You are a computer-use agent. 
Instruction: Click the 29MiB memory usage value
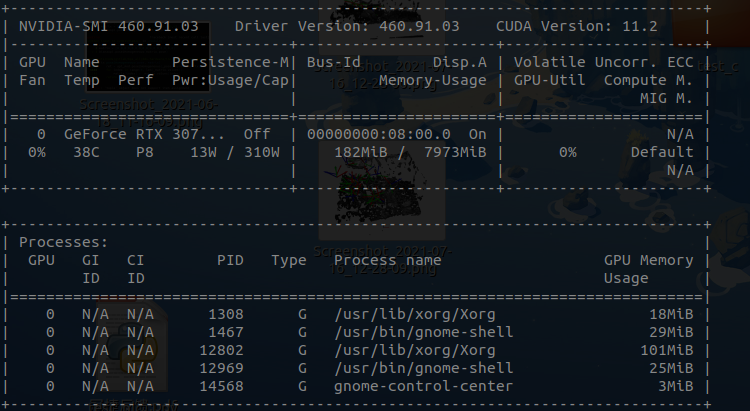click(x=671, y=333)
